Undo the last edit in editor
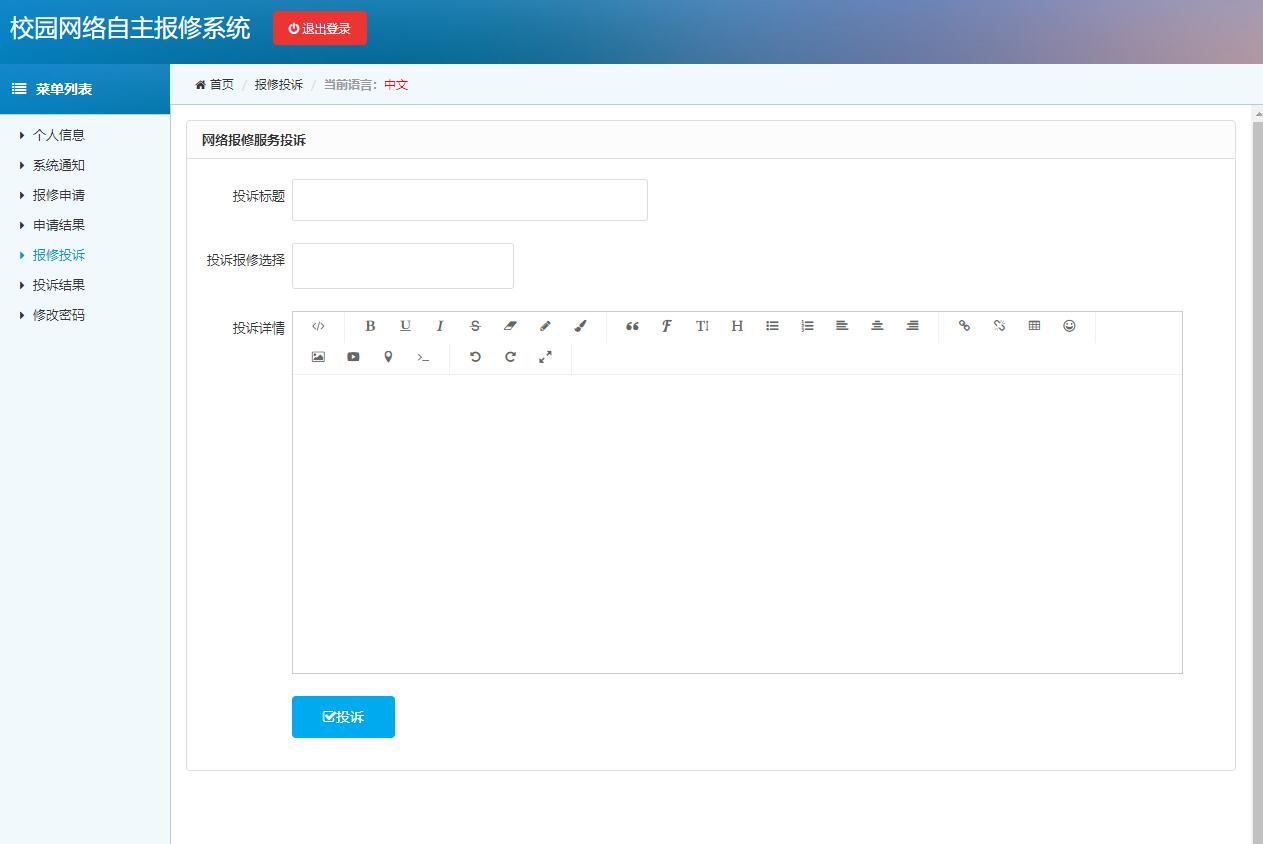The image size is (1263, 844). click(x=475, y=357)
